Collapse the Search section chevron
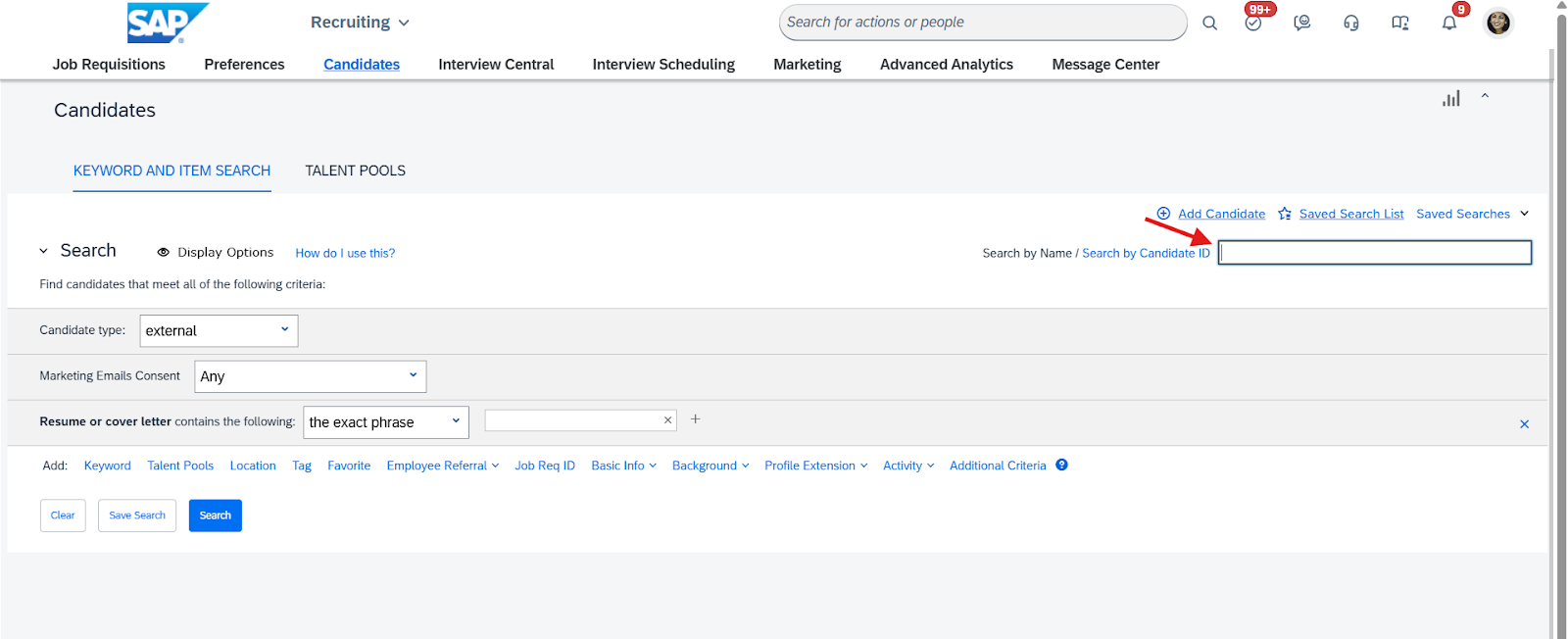This screenshot has height=639, width=1568. 43,251
